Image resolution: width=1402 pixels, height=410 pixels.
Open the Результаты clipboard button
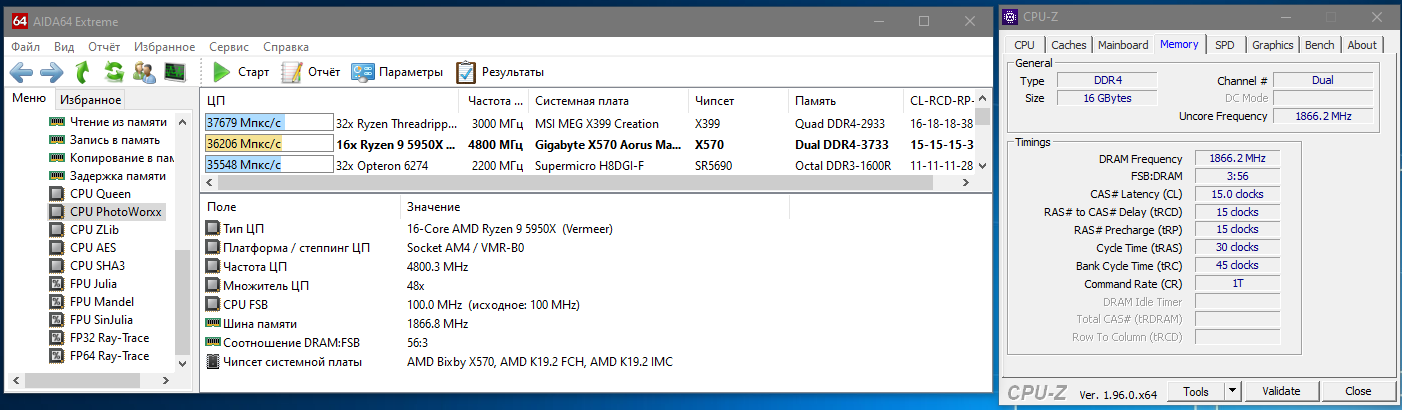click(500, 72)
